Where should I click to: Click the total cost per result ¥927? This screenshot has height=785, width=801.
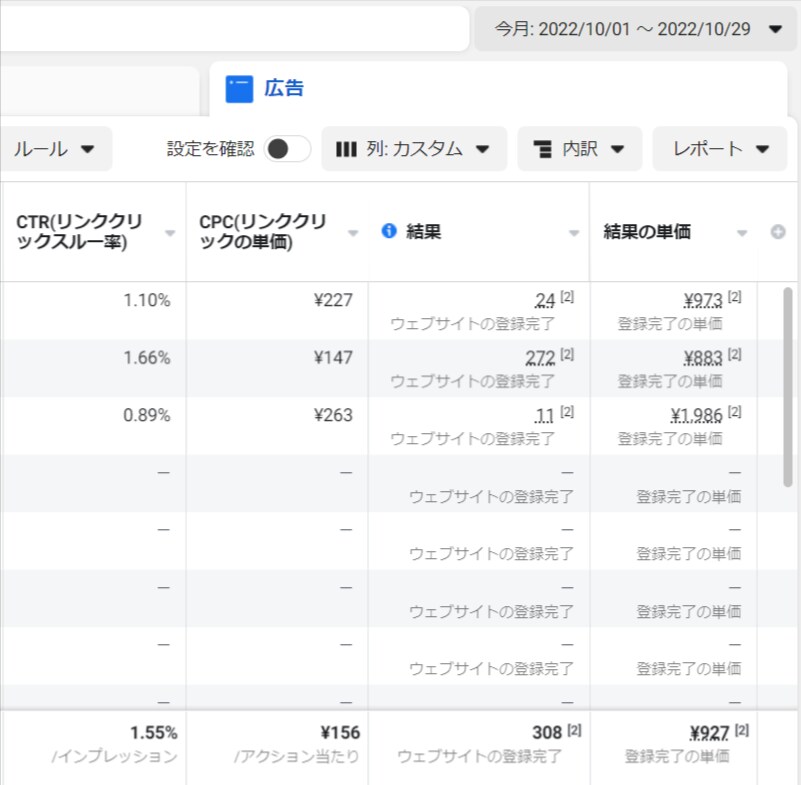(x=709, y=733)
